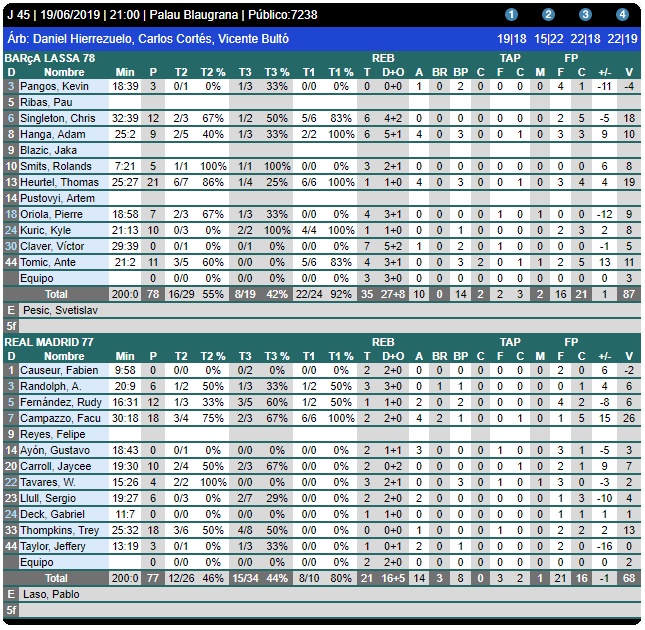This screenshot has width=645, height=630.
Task: Click Llull, Sergio in Real Madrid roster
Action: click(49, 498)
